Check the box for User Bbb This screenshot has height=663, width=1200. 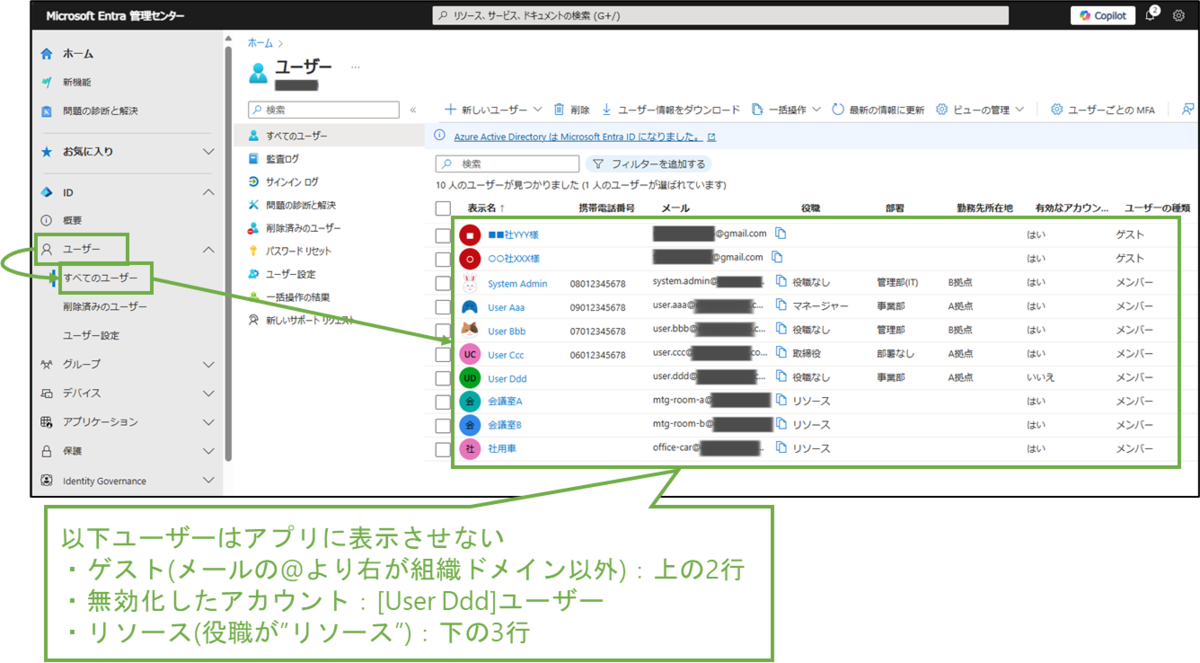pos(443,330)
